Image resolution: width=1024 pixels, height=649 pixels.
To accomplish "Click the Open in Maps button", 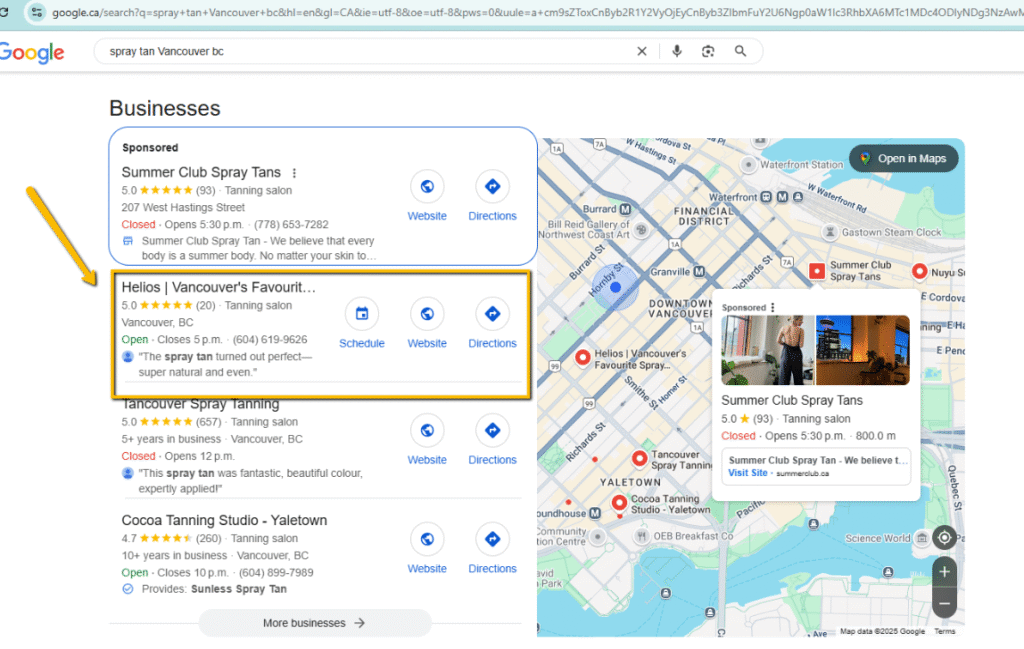I will 904,158.
